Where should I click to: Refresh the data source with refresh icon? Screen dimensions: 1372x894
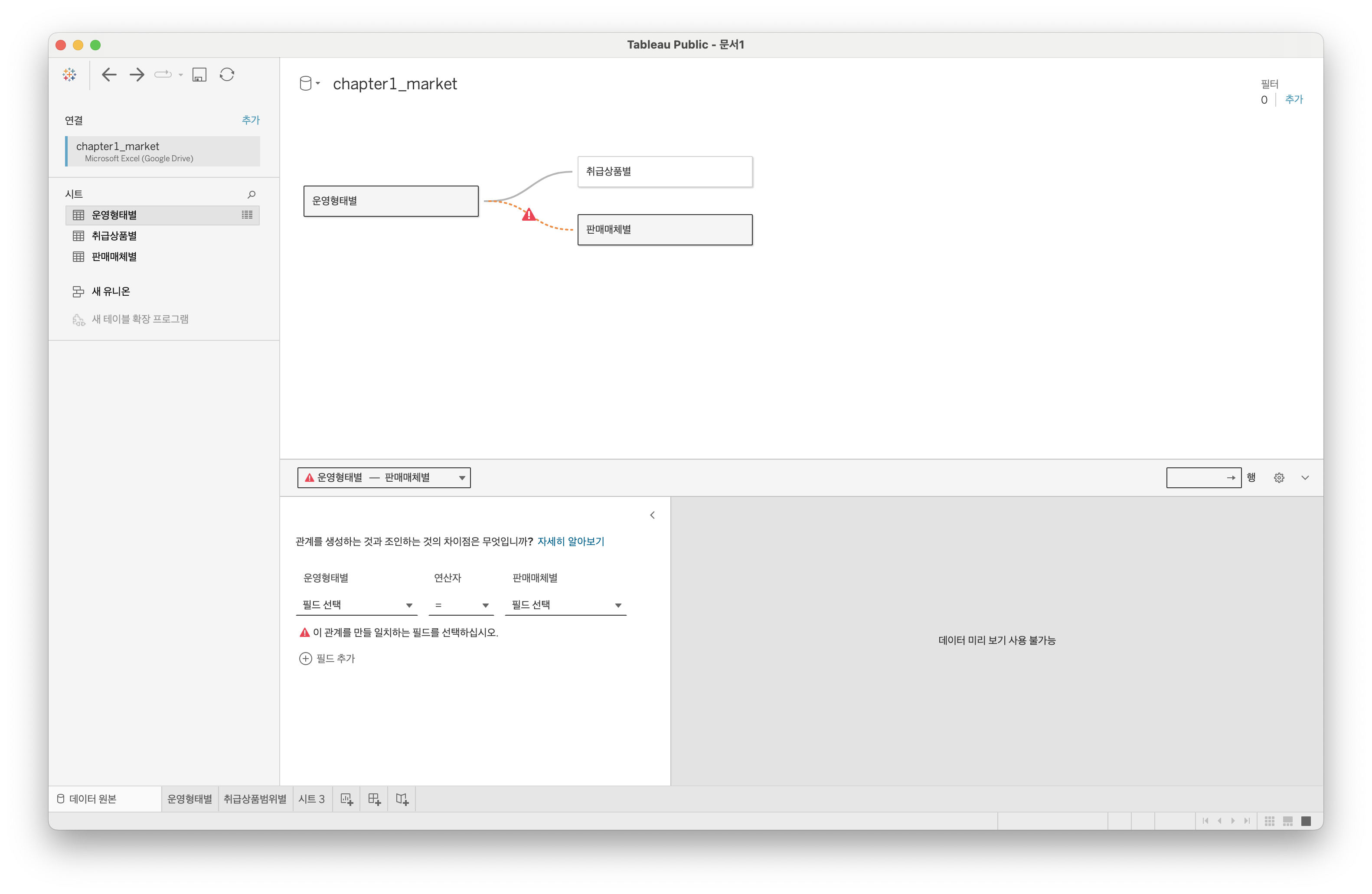tap(227, 75)
